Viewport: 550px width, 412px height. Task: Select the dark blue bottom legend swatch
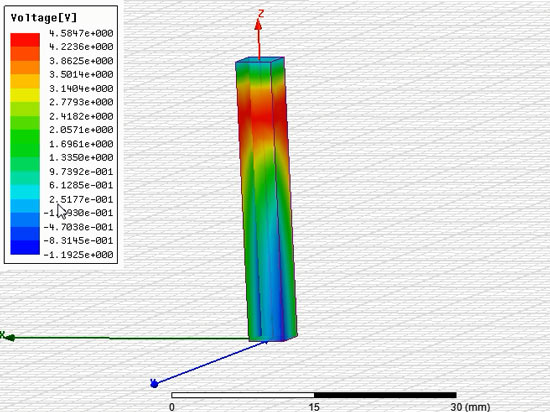(x=25, y=247)
